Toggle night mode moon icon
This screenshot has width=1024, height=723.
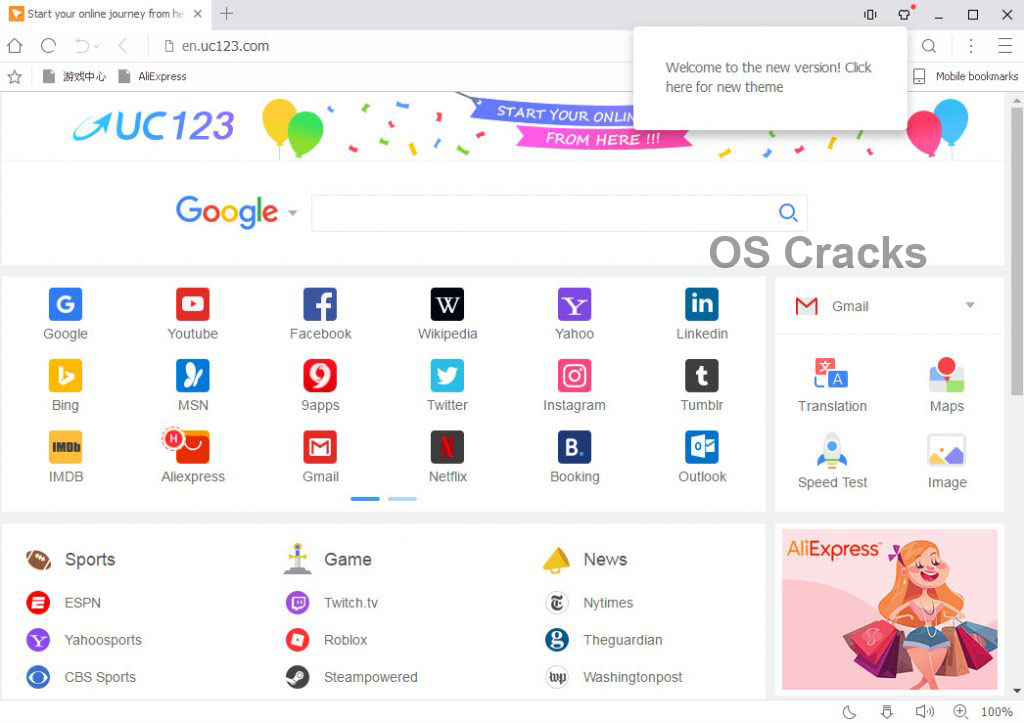coord(850,711)
